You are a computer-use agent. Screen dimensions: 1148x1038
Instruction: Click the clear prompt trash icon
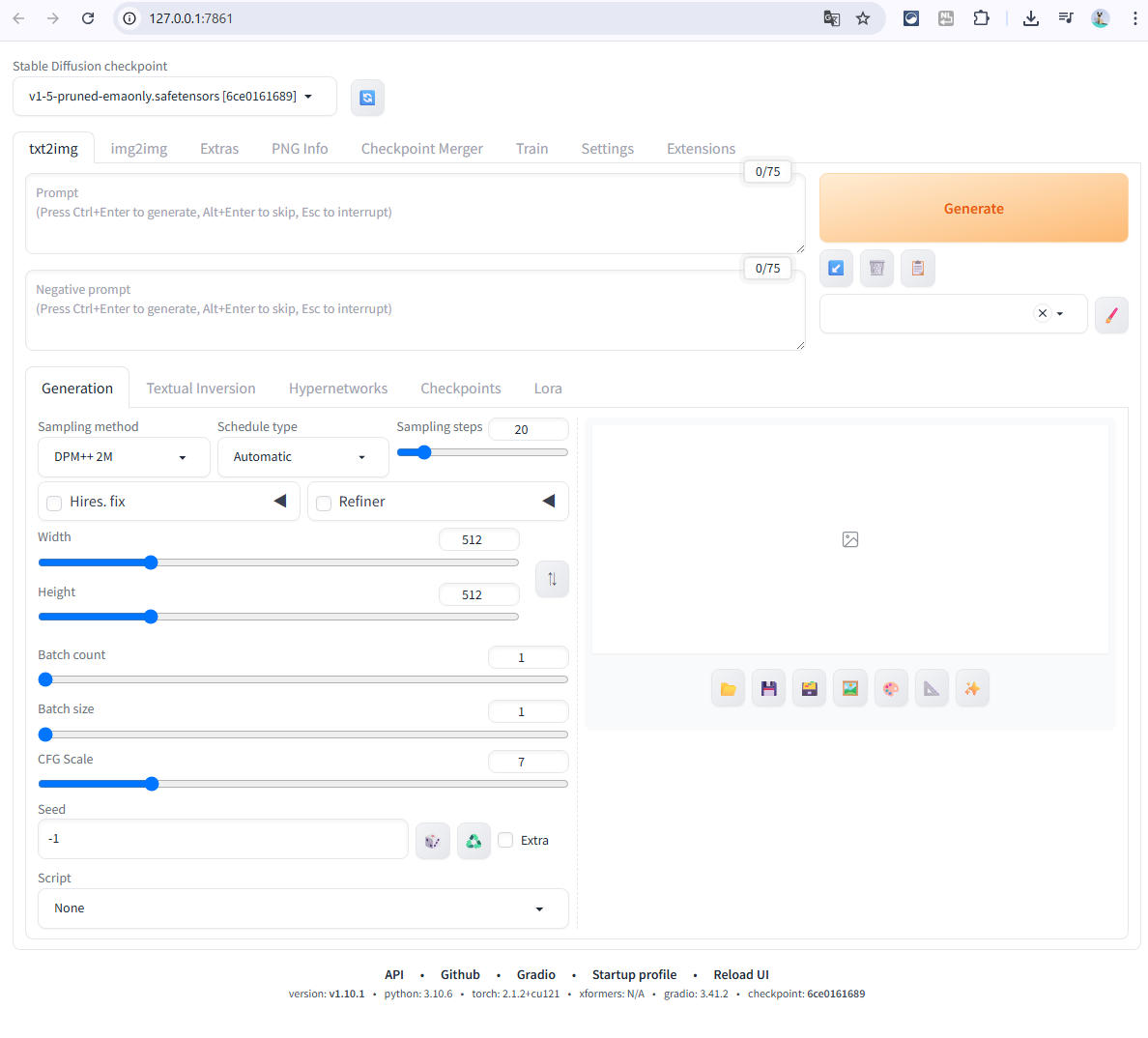[x=876, y=268]
